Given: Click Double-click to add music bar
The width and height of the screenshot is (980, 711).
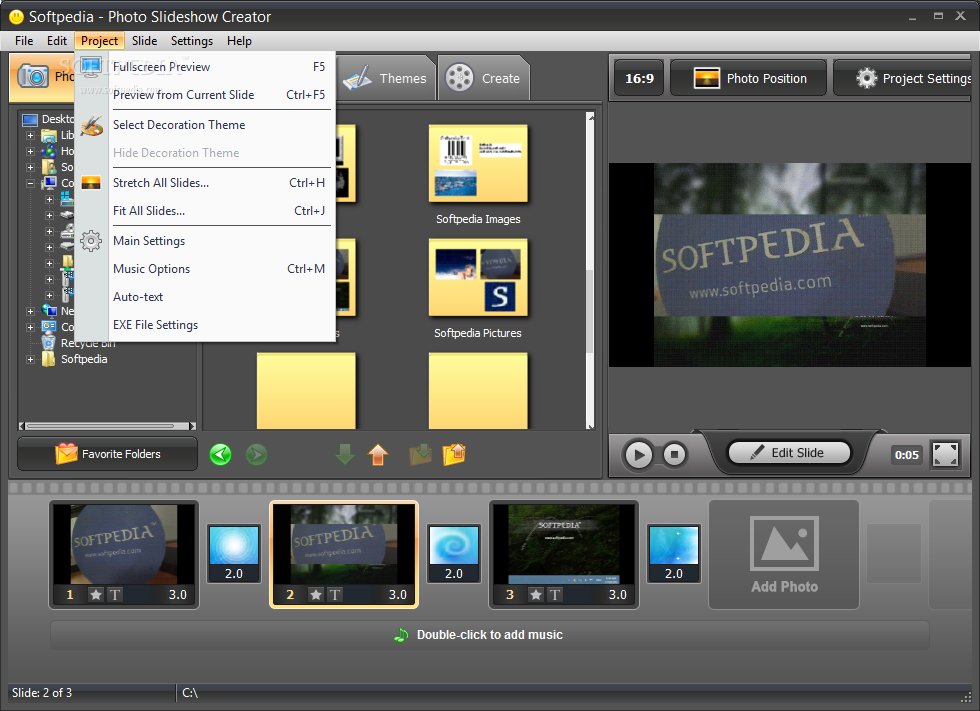Looking at the screenshot, I should tap(489, 635).
